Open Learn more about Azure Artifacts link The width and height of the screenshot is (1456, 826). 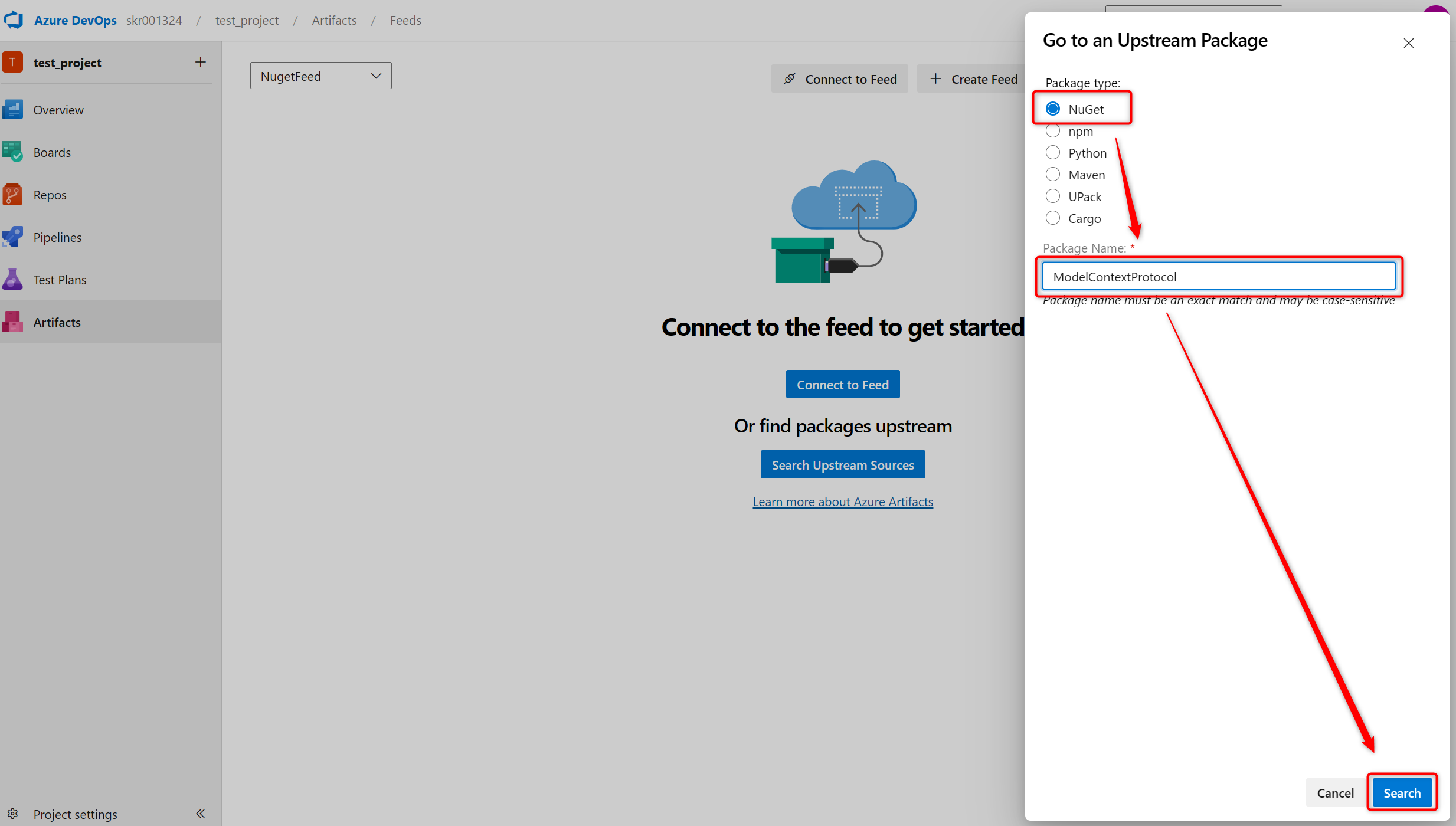click(x=842, y=502)
